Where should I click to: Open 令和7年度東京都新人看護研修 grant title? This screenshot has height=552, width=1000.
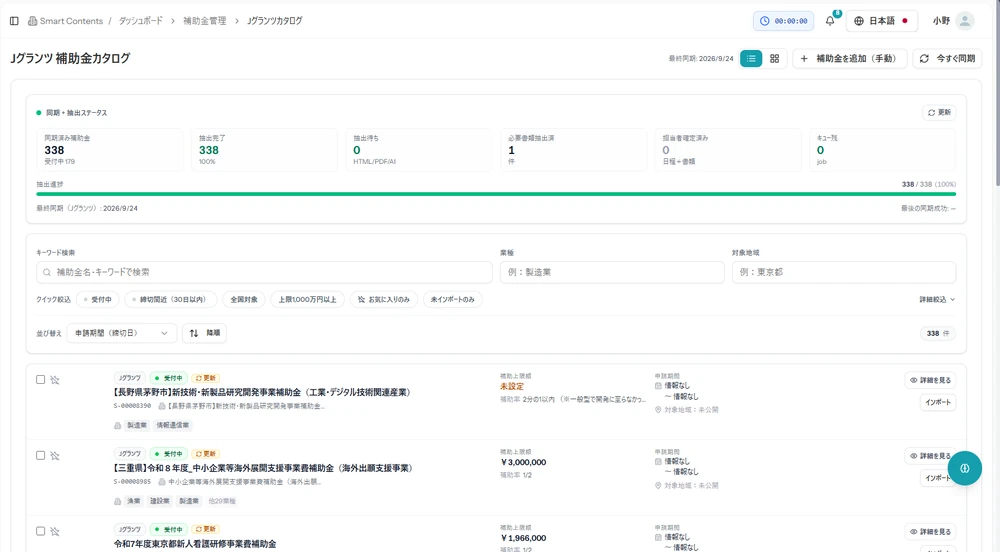pos(195,544)
